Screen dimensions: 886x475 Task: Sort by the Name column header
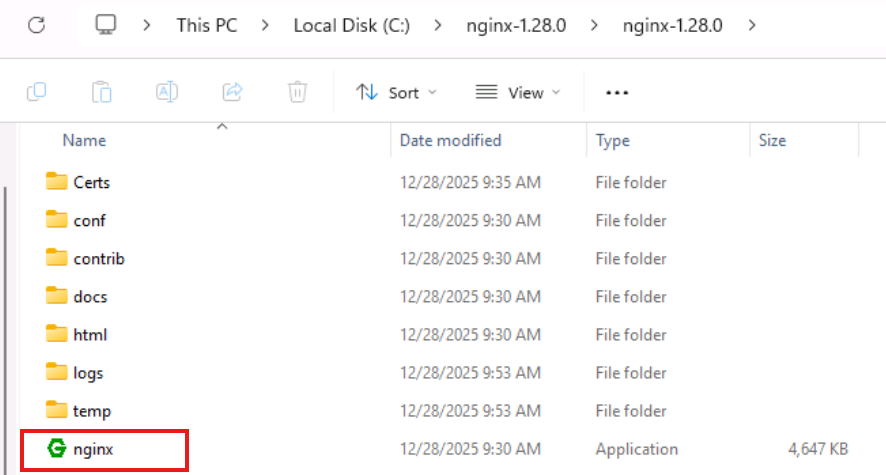pyautogui.click(x=84, y=140)
